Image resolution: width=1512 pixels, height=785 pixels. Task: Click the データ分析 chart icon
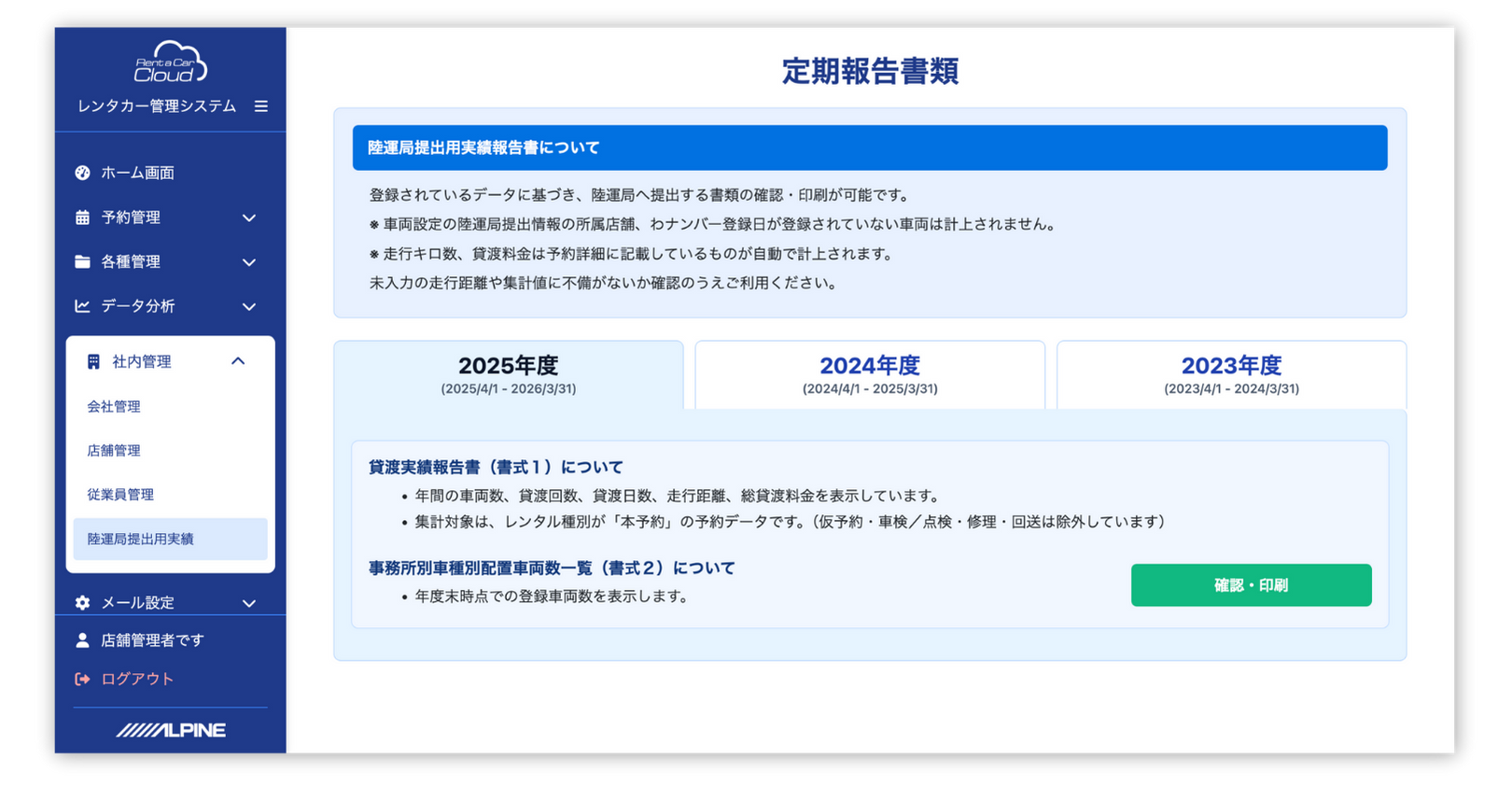tap(82, 306)
